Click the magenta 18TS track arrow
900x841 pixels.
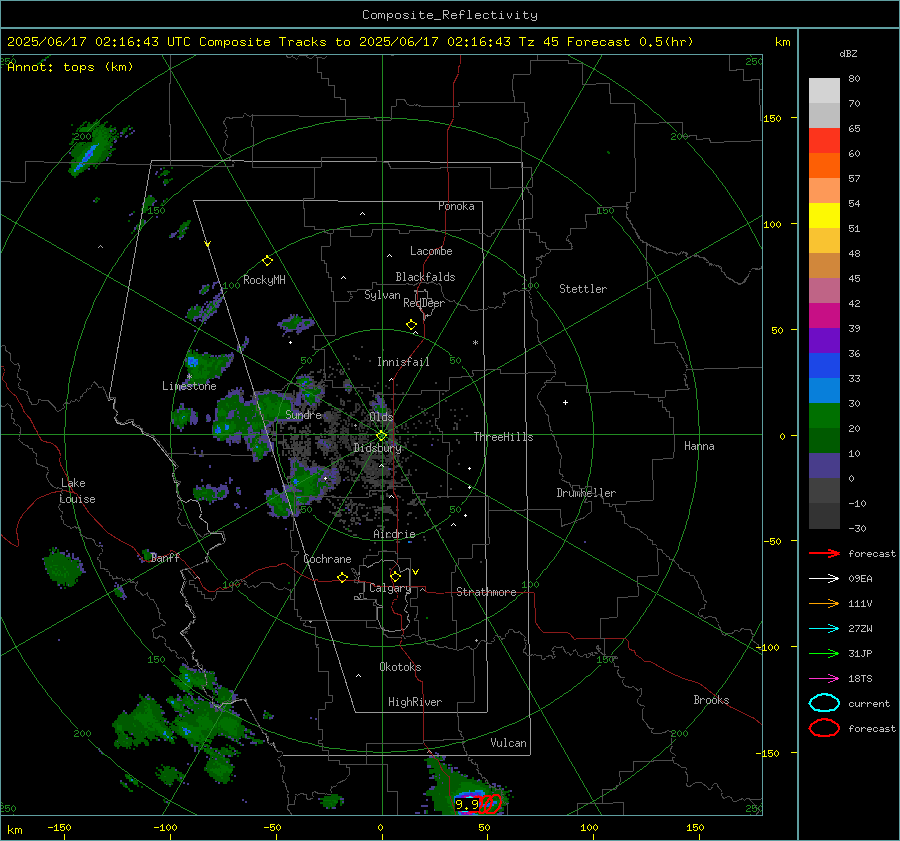(824, 679)
